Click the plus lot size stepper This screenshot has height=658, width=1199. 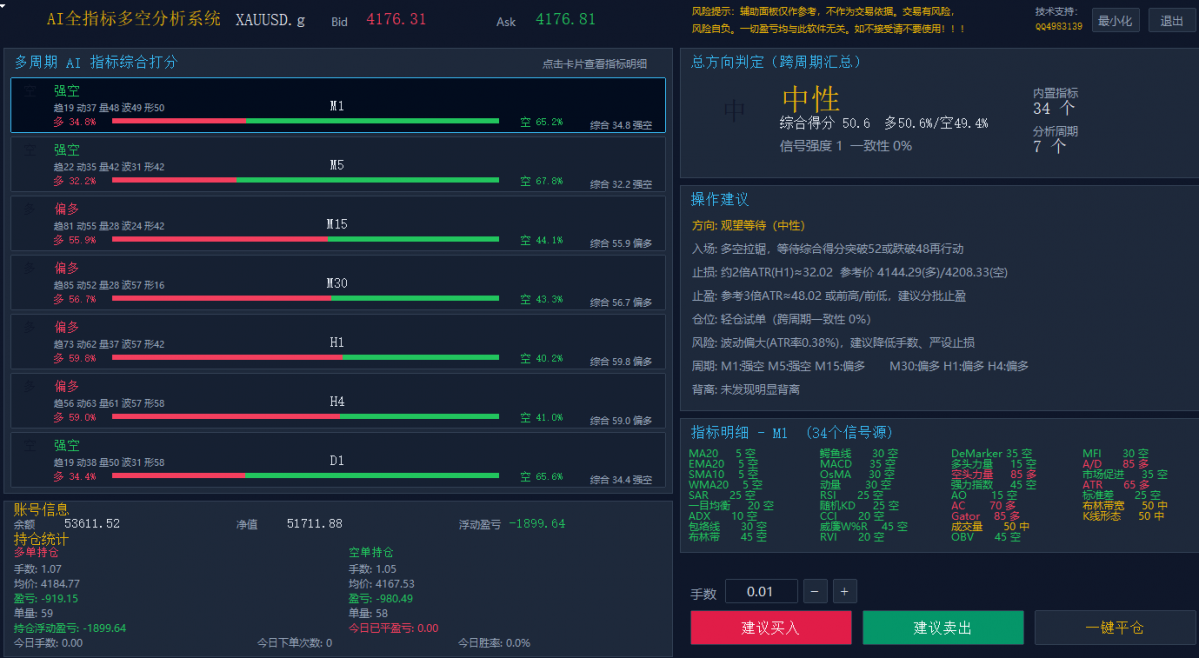[x=844, y=592]
